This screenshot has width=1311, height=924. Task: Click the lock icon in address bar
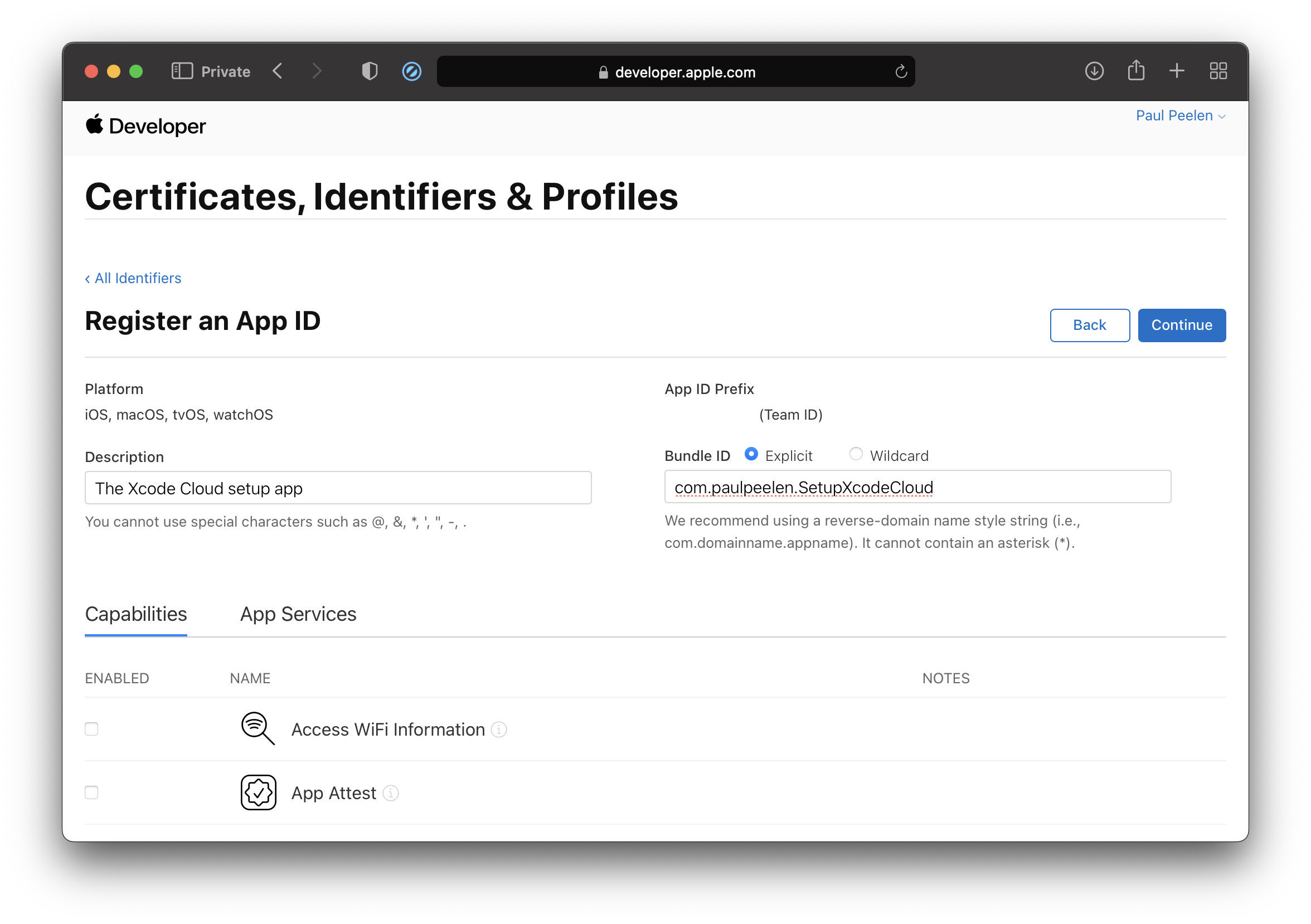coord(603,72)
